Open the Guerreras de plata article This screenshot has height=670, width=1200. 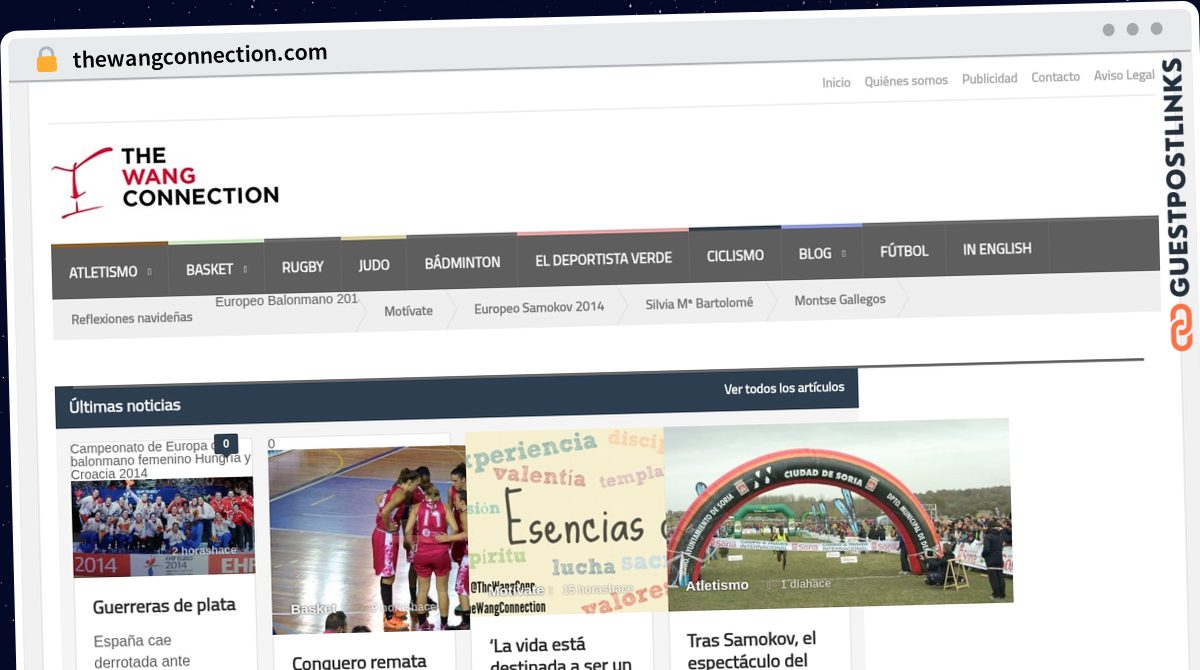[164, 606]
